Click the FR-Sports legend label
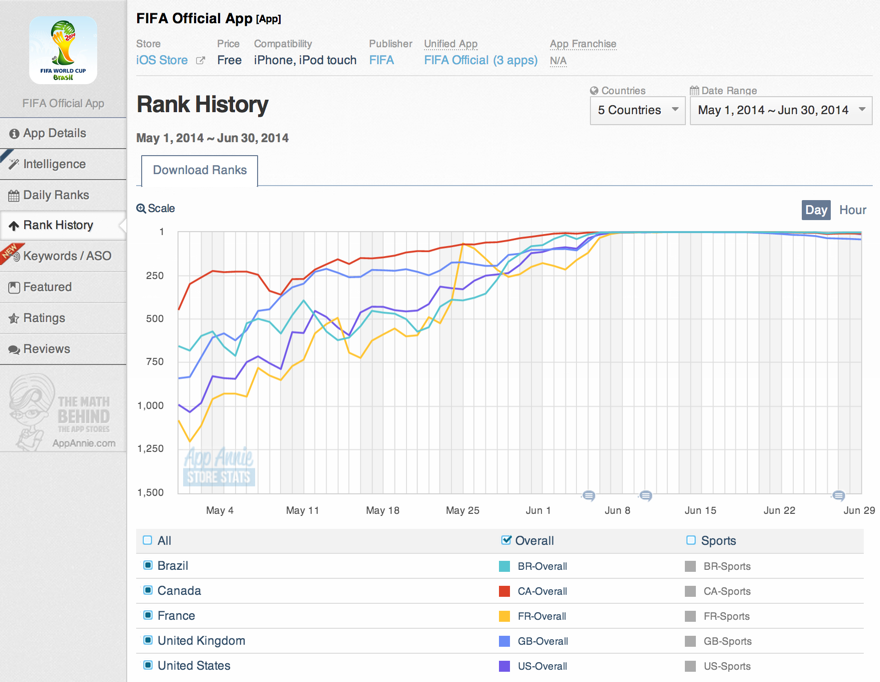Screen dimensions: 880x682 coord(727,616)
